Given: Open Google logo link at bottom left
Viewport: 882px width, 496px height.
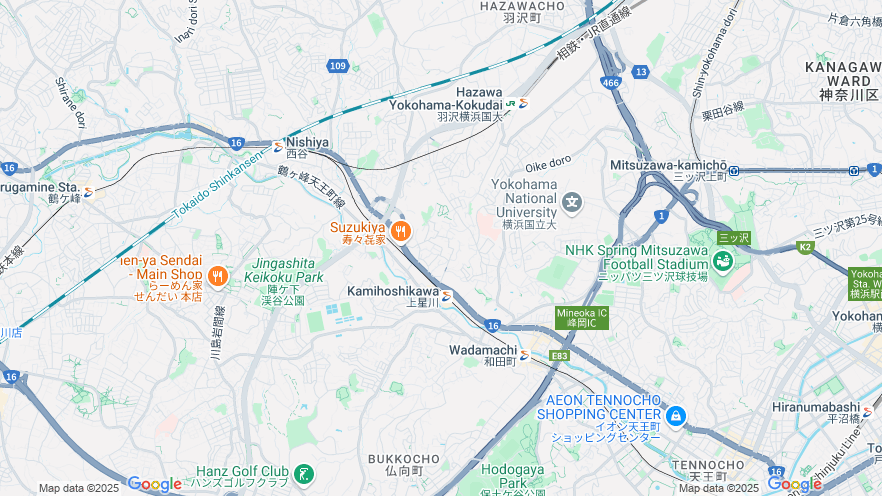Looking at the screenshot, I should (155, 484).
